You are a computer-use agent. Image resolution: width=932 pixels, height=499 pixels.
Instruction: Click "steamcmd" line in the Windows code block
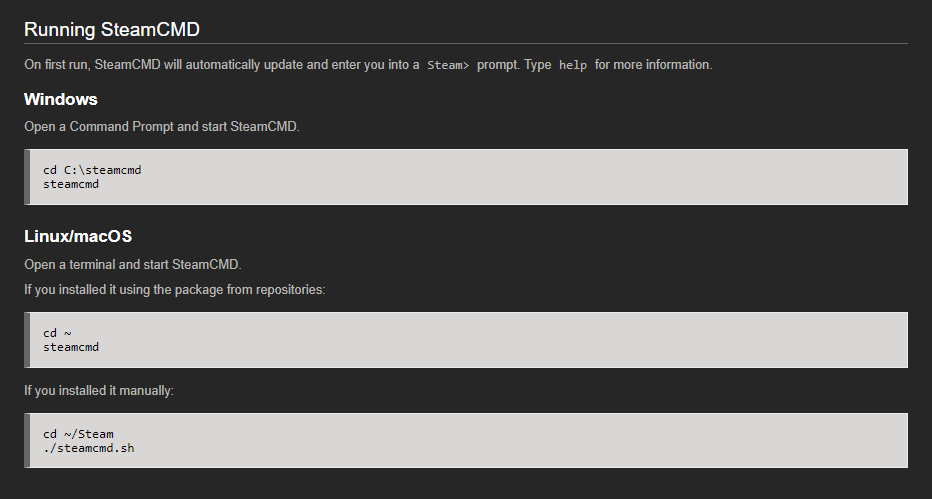pyautogui.click(x=71, y=184)
